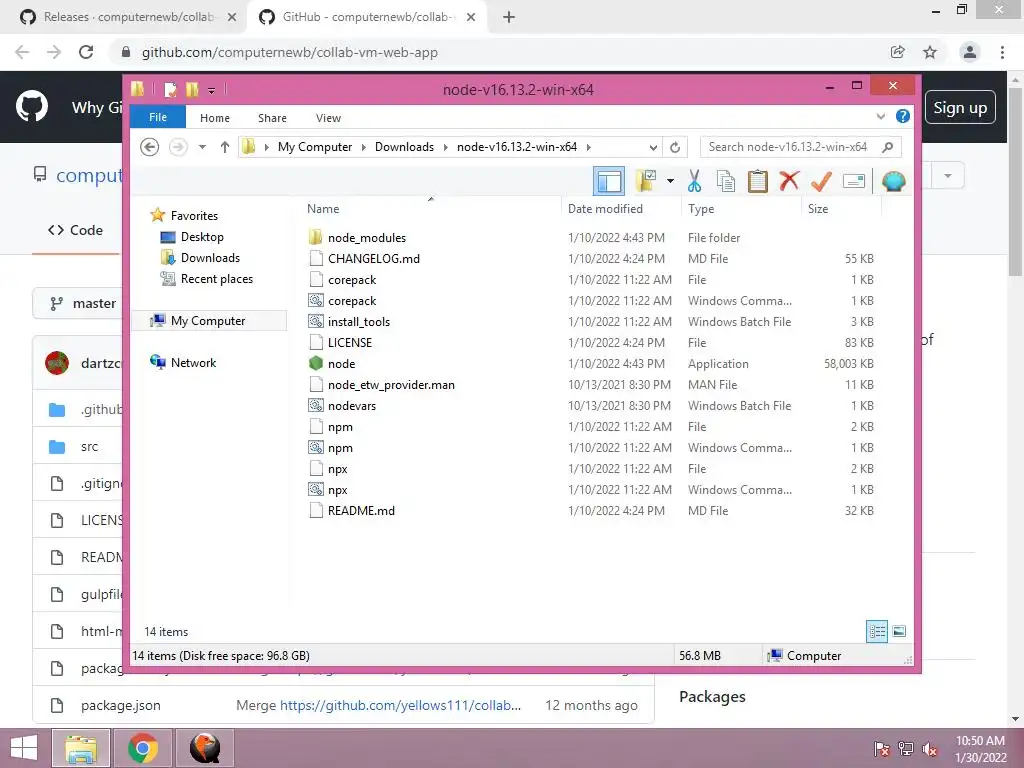Click the Rename toolbar icon
Viewport: 1024px width, 768px height.
pos(854,181)
